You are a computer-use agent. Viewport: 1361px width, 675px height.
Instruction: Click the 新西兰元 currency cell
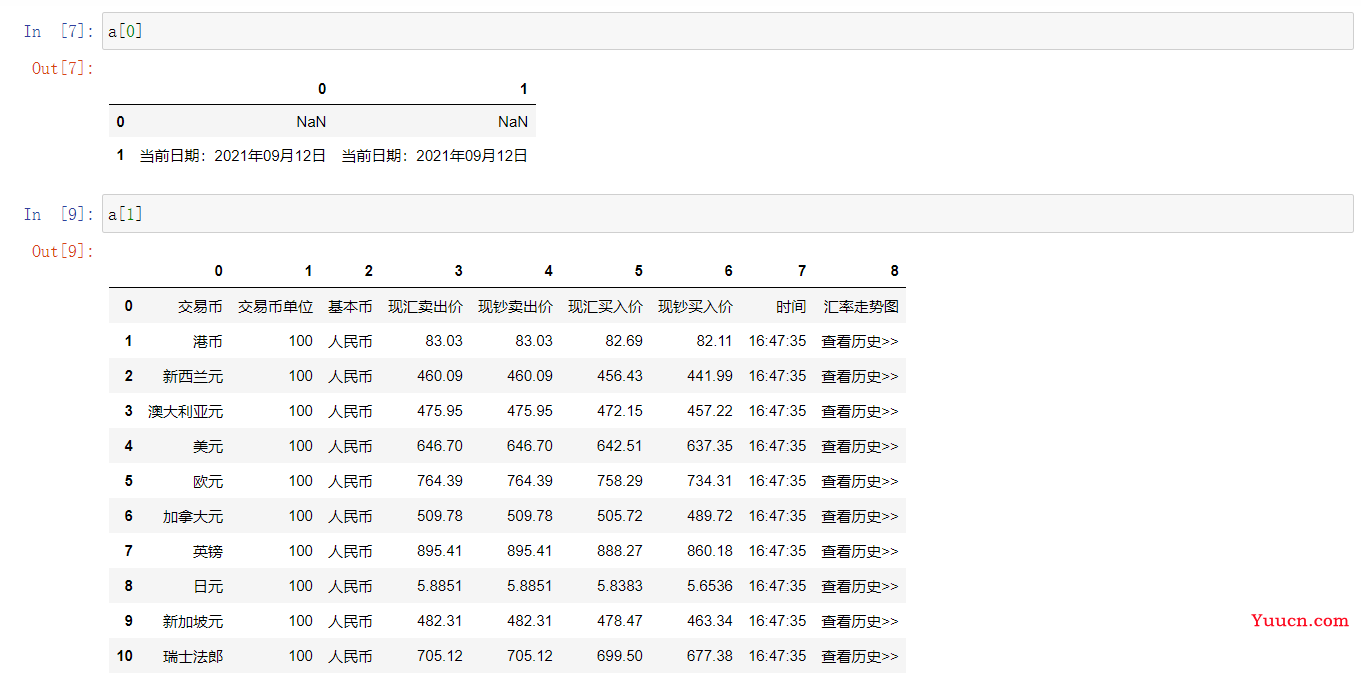click(193, 376)
